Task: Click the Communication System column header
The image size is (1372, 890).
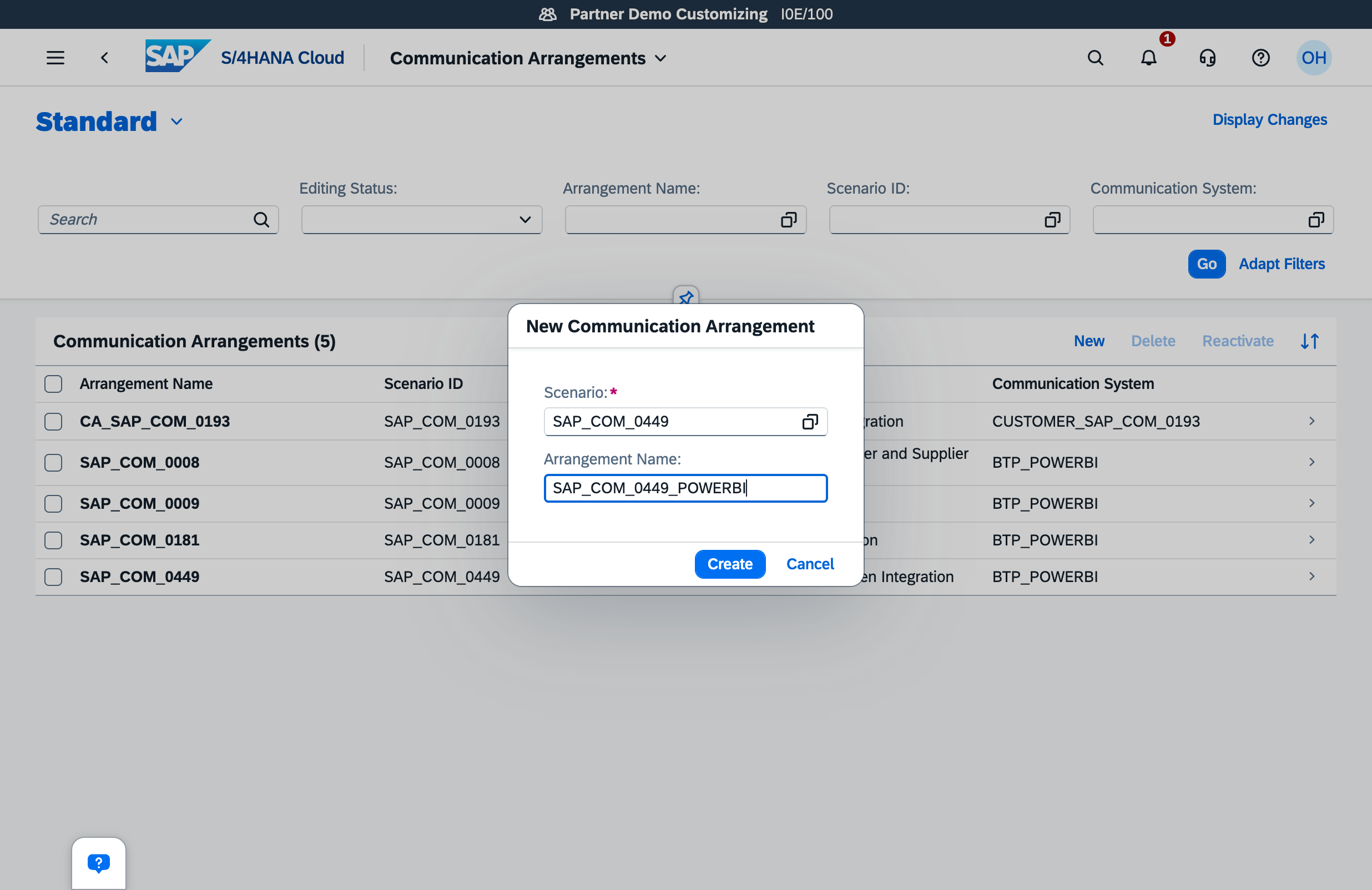Action: click(1073, 384)
